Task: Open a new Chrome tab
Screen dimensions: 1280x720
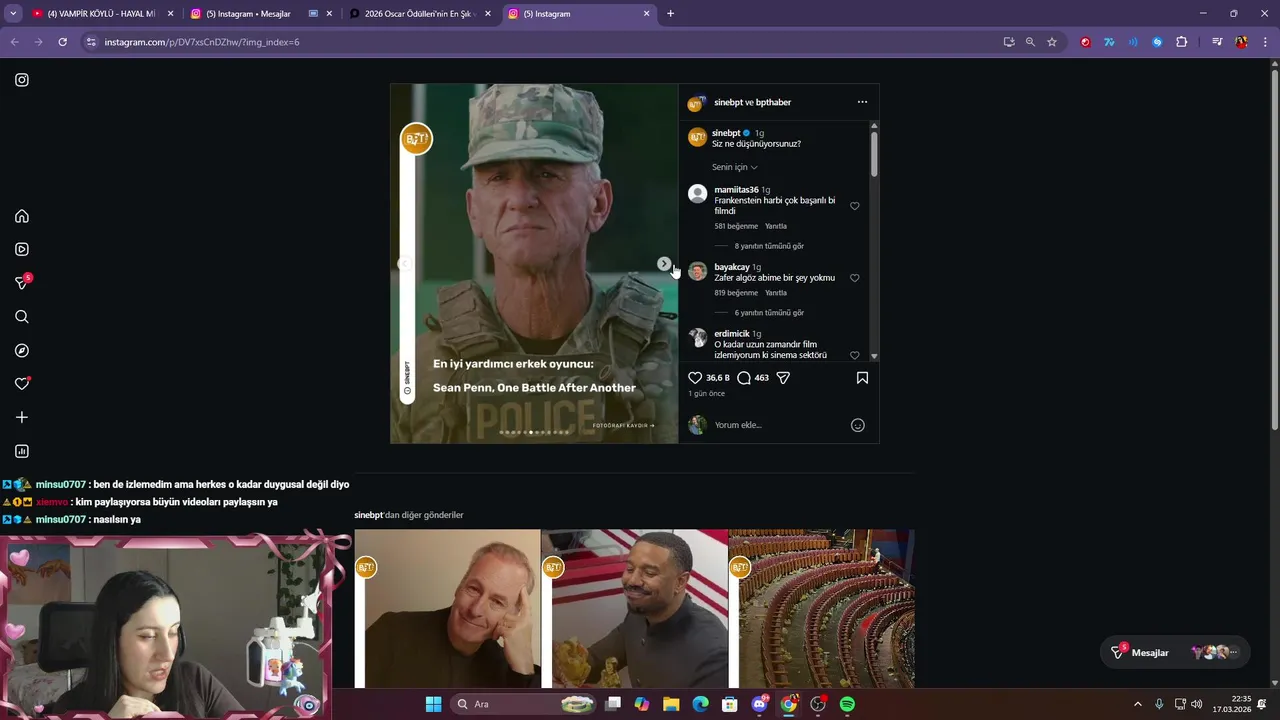Action: pyautogui.click(x=670, y=14)
